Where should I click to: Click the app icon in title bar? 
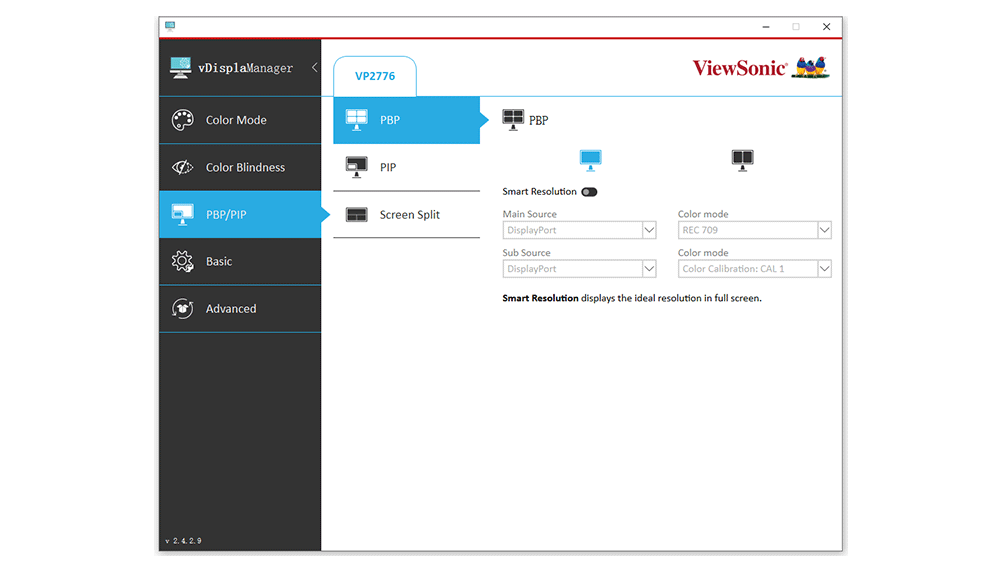coord(170,26)
